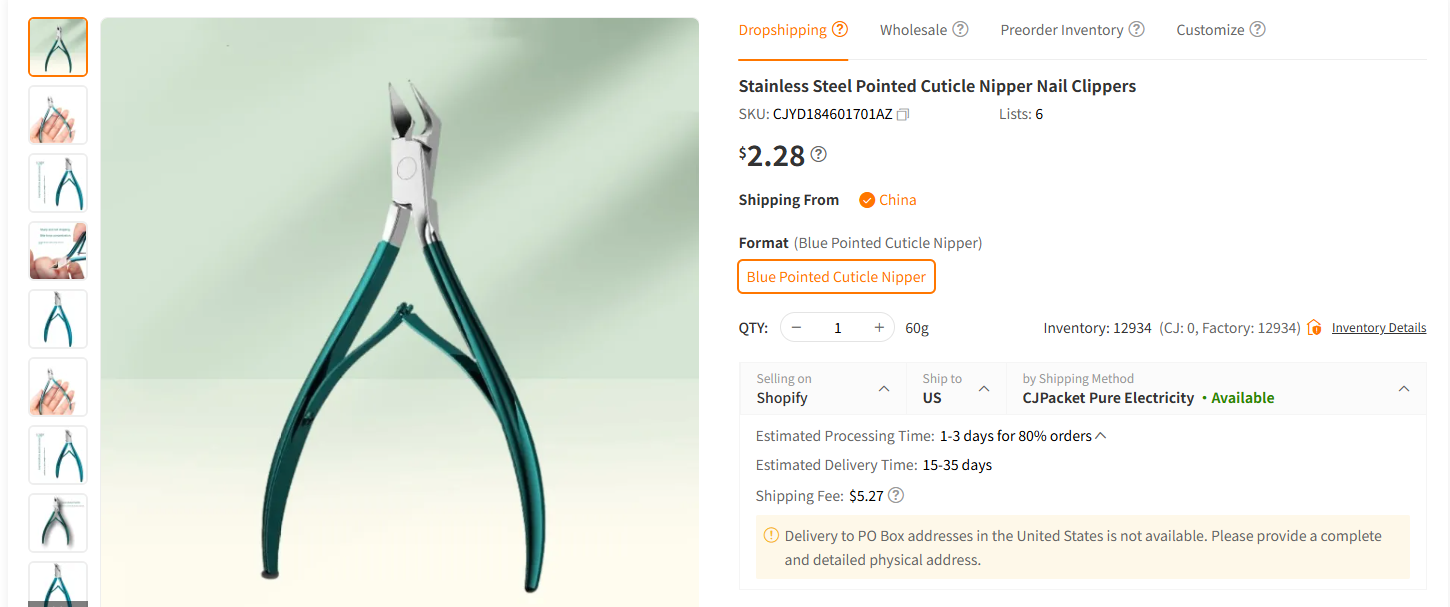Collapse the estimated processing time details
This screenshot has width=1450, height=607.
click(x=1100, y=435)
